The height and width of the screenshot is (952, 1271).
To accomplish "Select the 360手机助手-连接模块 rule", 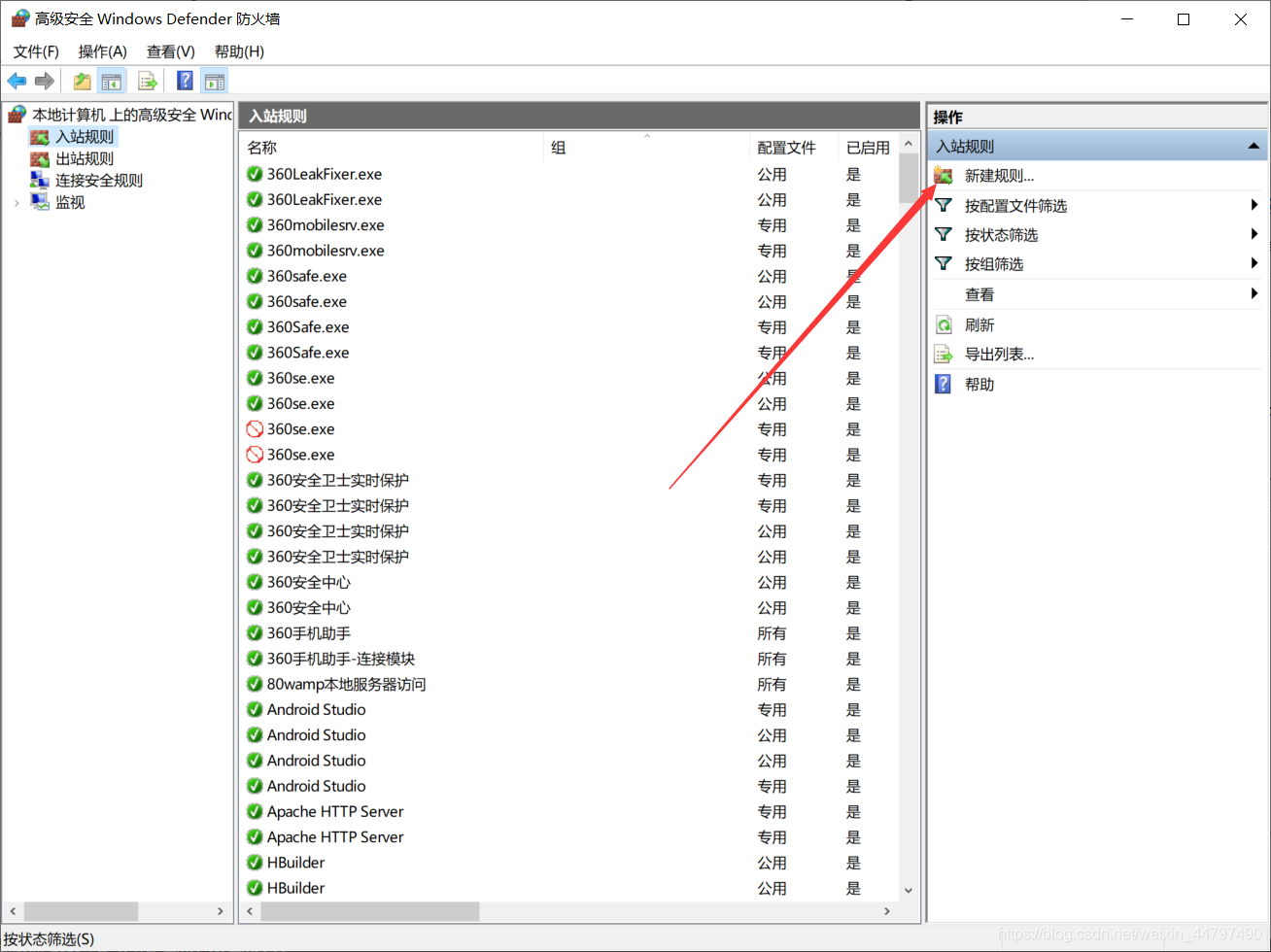I will tap(569, 659).
